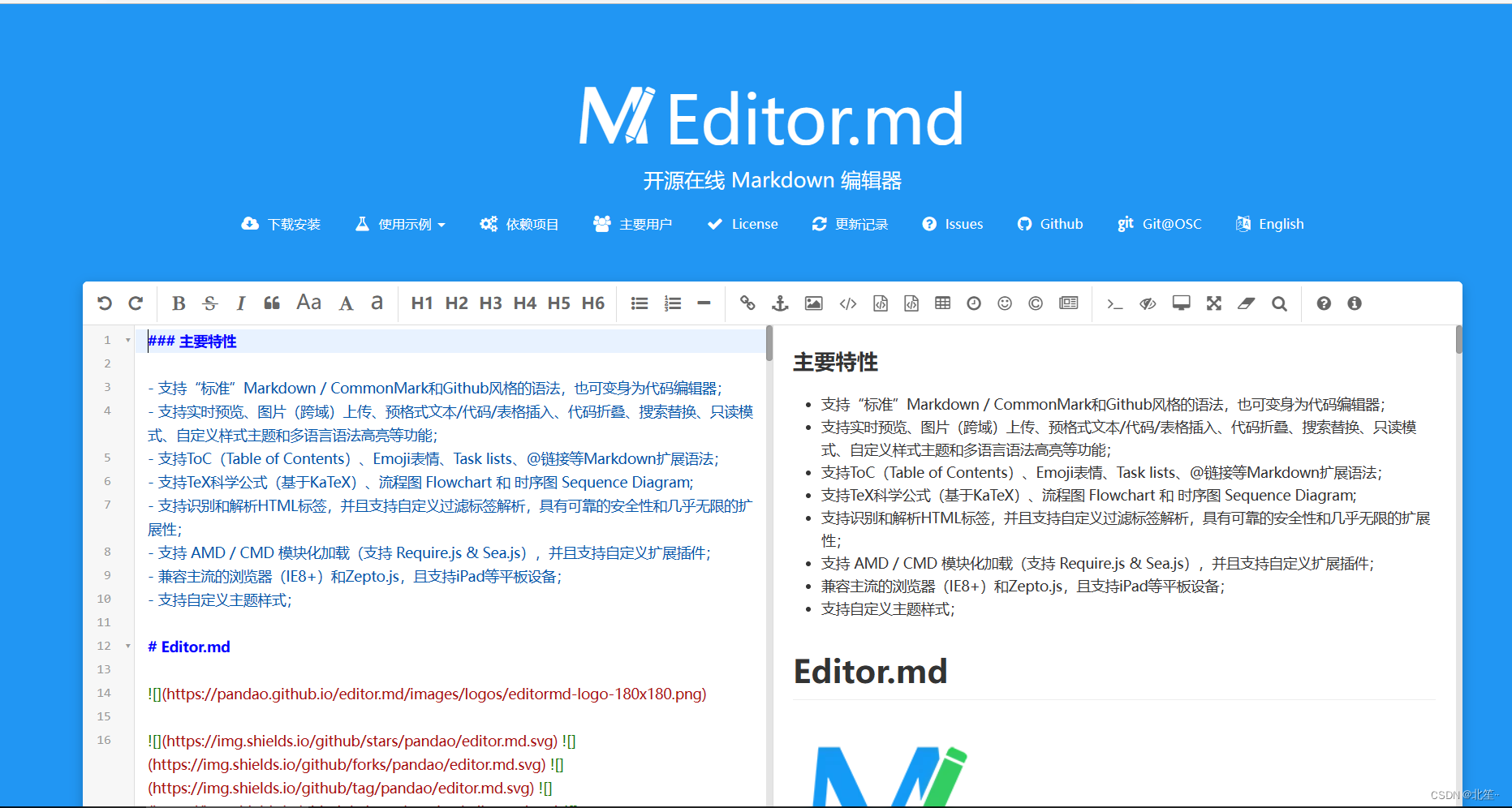Image resolution: width=1512 pixels, height=808 pixels.
Task: Switch language to English
Action: 1269,224
